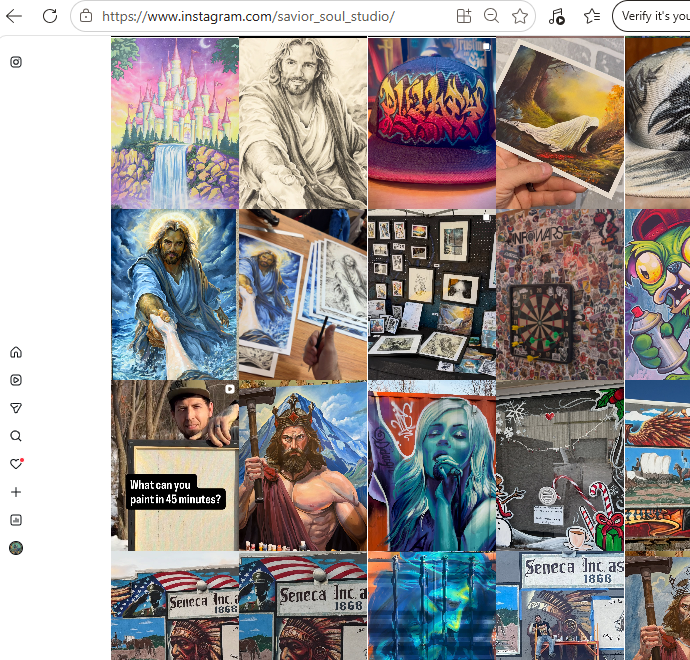The width and height of the screenshot is (690, 660).
Task: View site info via the lock icon
Action: click(x=86, y=16)
